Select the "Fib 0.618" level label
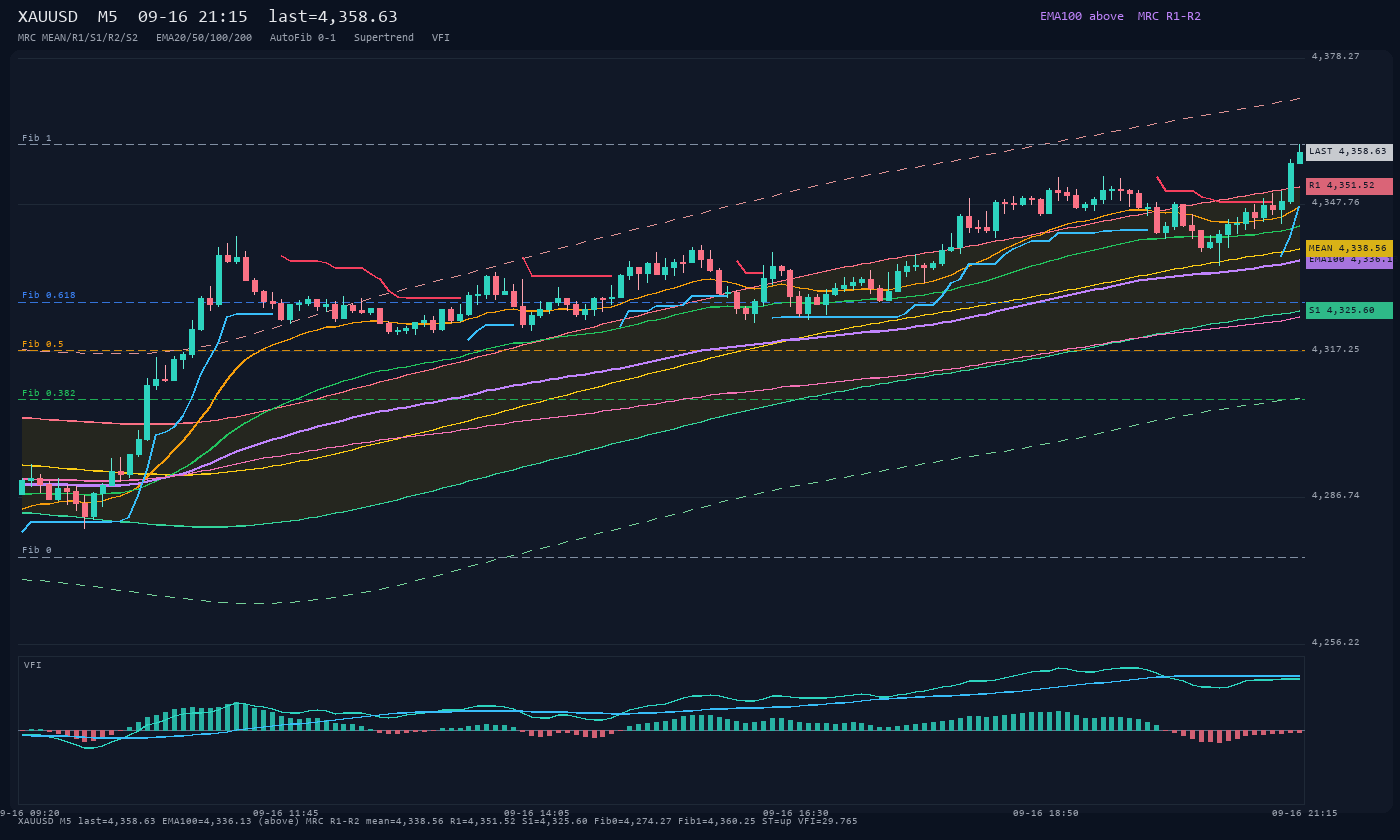This screenshot has height=840, width=1400. [49, 295]
